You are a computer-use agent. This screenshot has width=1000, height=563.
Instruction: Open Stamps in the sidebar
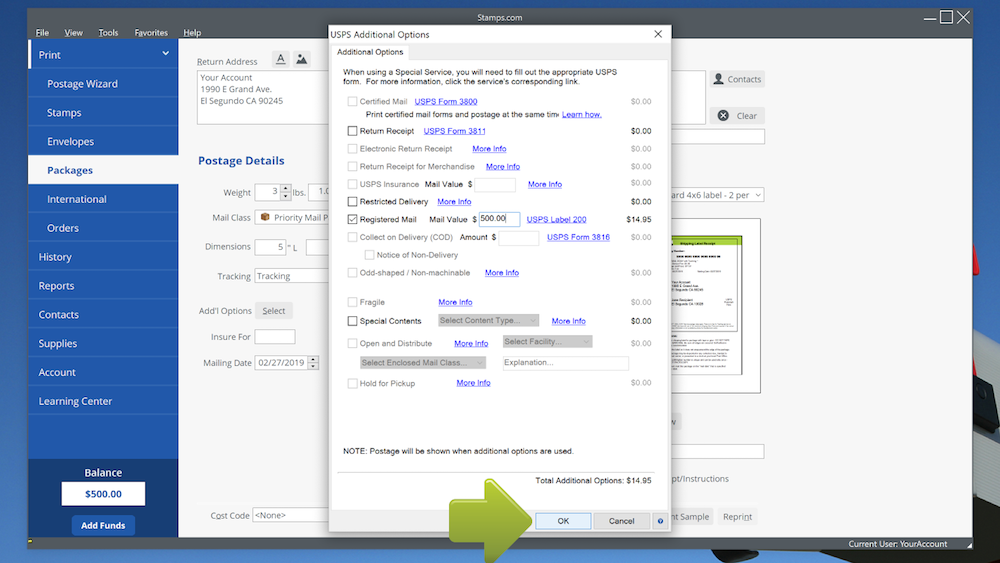(x=103, y=112)
